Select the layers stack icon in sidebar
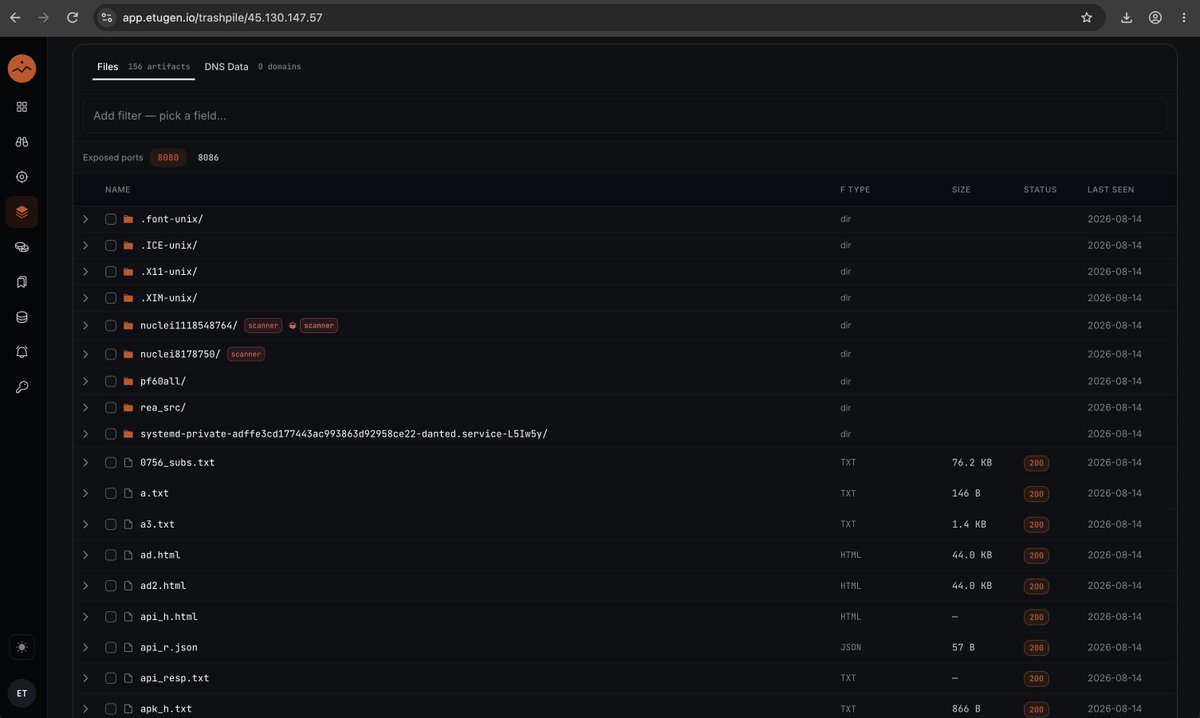This screenshot has width=1200, height=718. (x=22, y=212)
